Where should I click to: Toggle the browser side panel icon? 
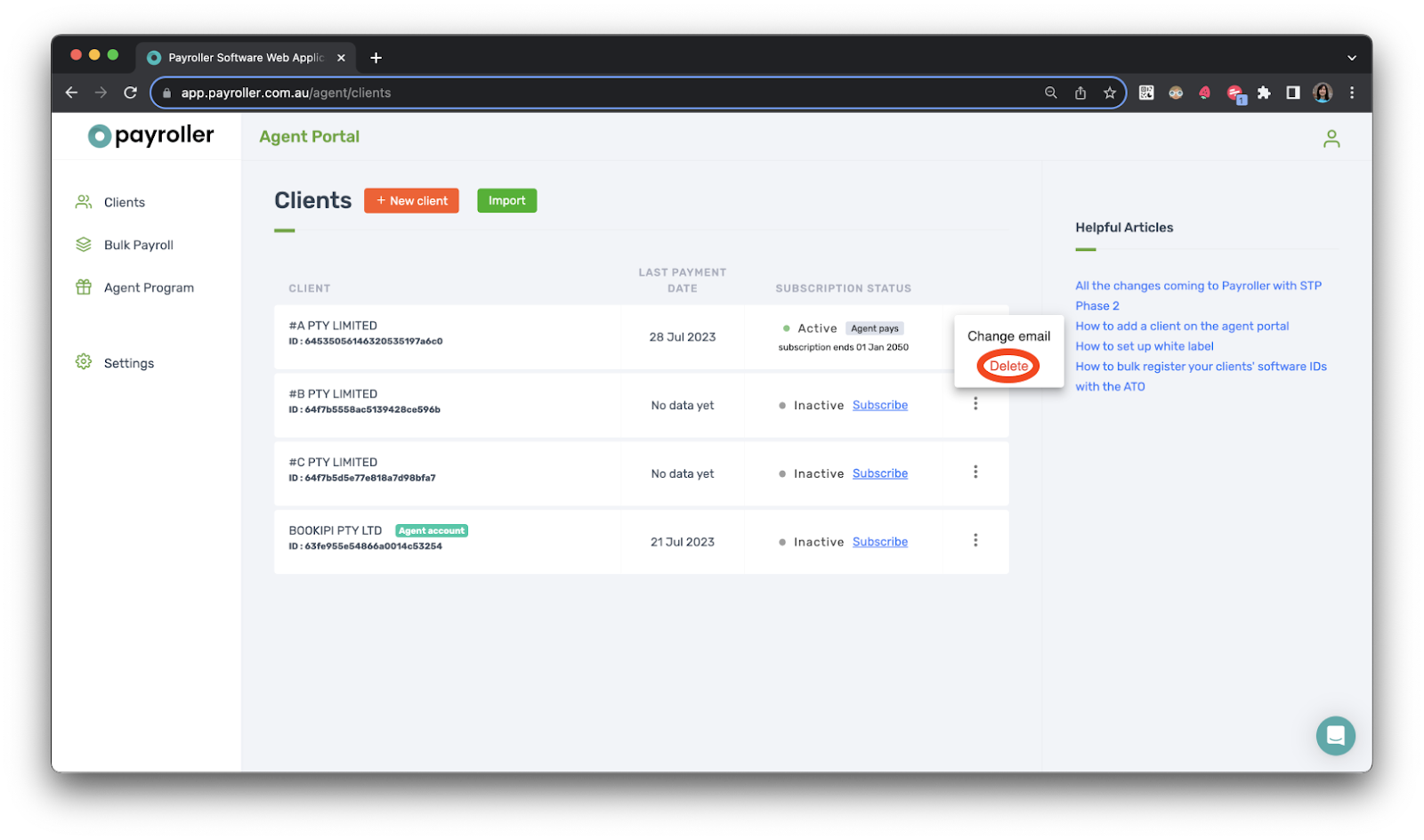coord(1293,93)
